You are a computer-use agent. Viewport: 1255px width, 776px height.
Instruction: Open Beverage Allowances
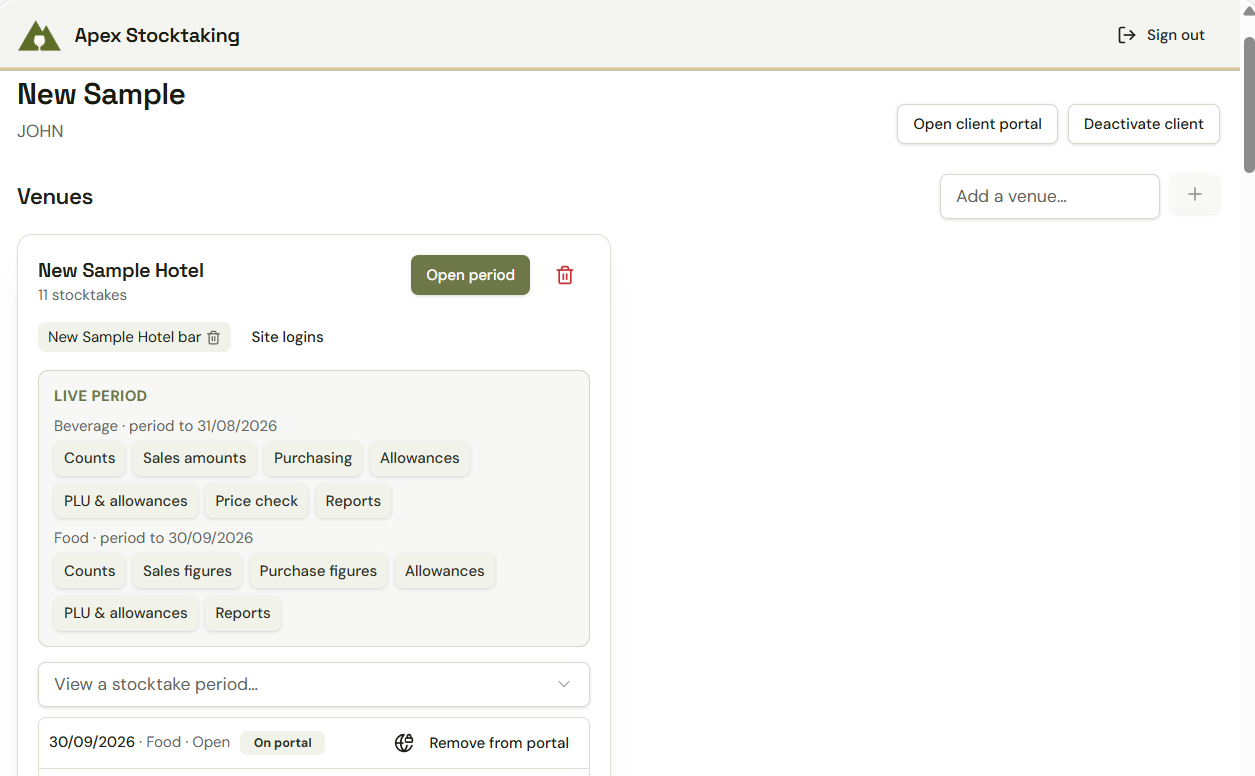pyautogui.click(x=420, y=458)
